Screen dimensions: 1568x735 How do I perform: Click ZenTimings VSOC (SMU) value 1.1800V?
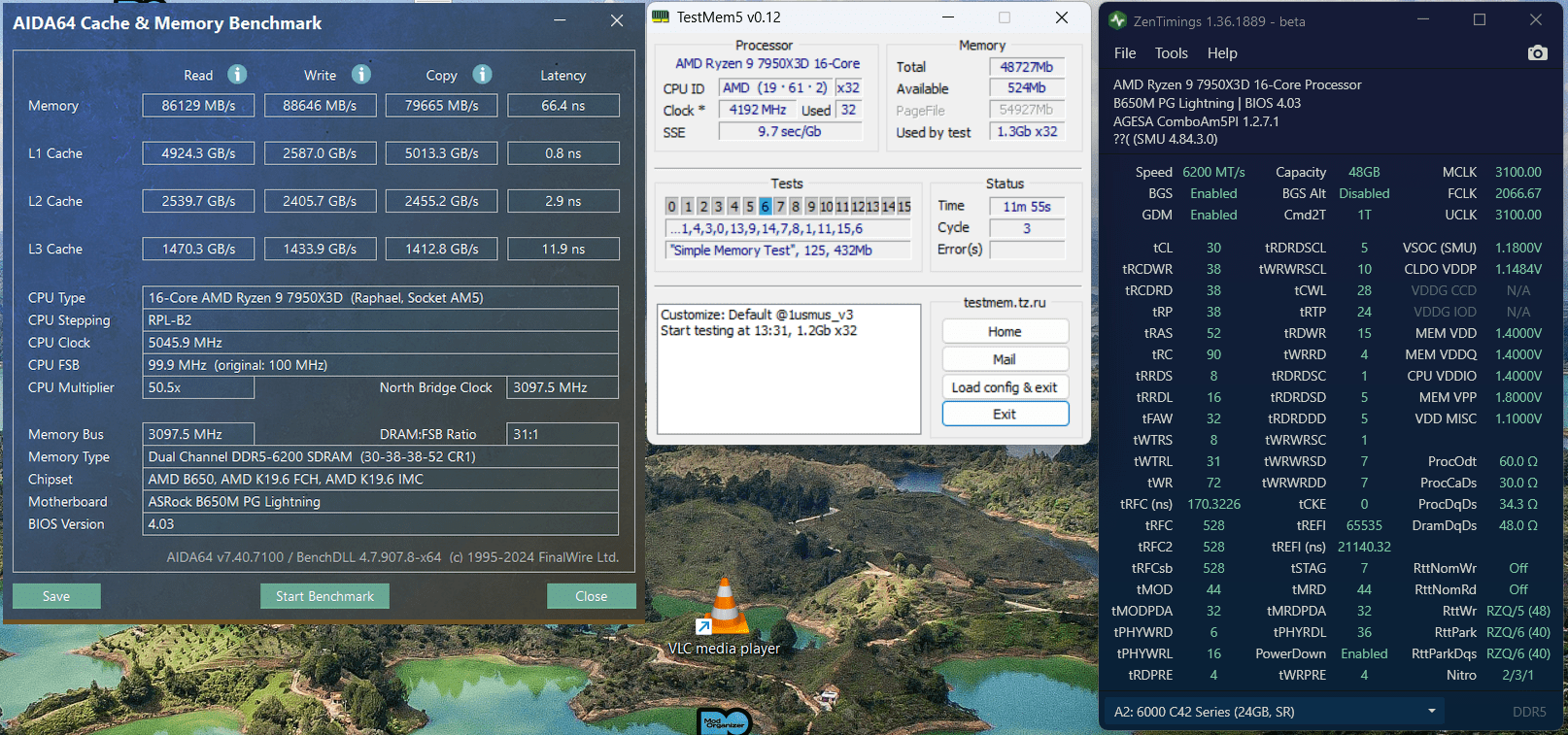(1518, 248)
